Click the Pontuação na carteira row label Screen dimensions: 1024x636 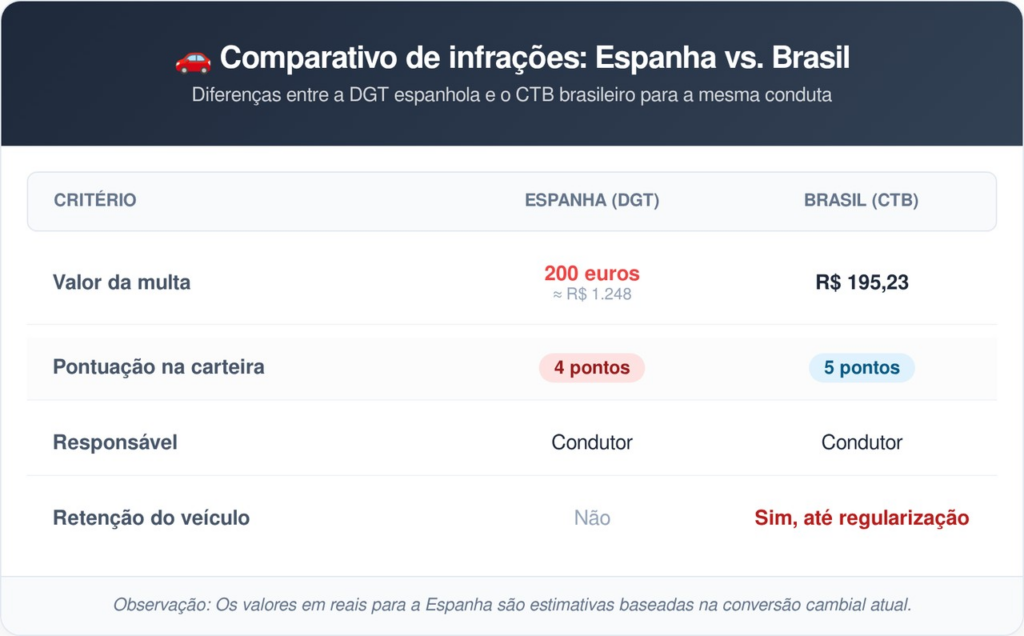tap(159, 366)
